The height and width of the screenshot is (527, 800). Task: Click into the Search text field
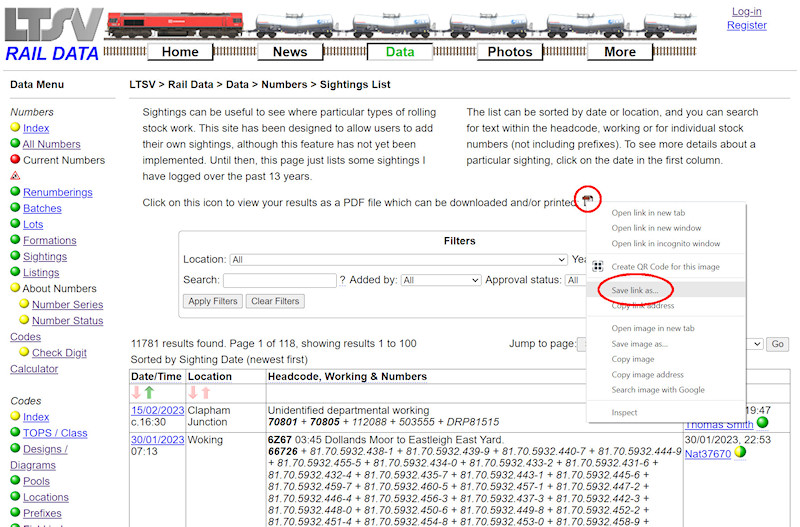pos(279,281)
